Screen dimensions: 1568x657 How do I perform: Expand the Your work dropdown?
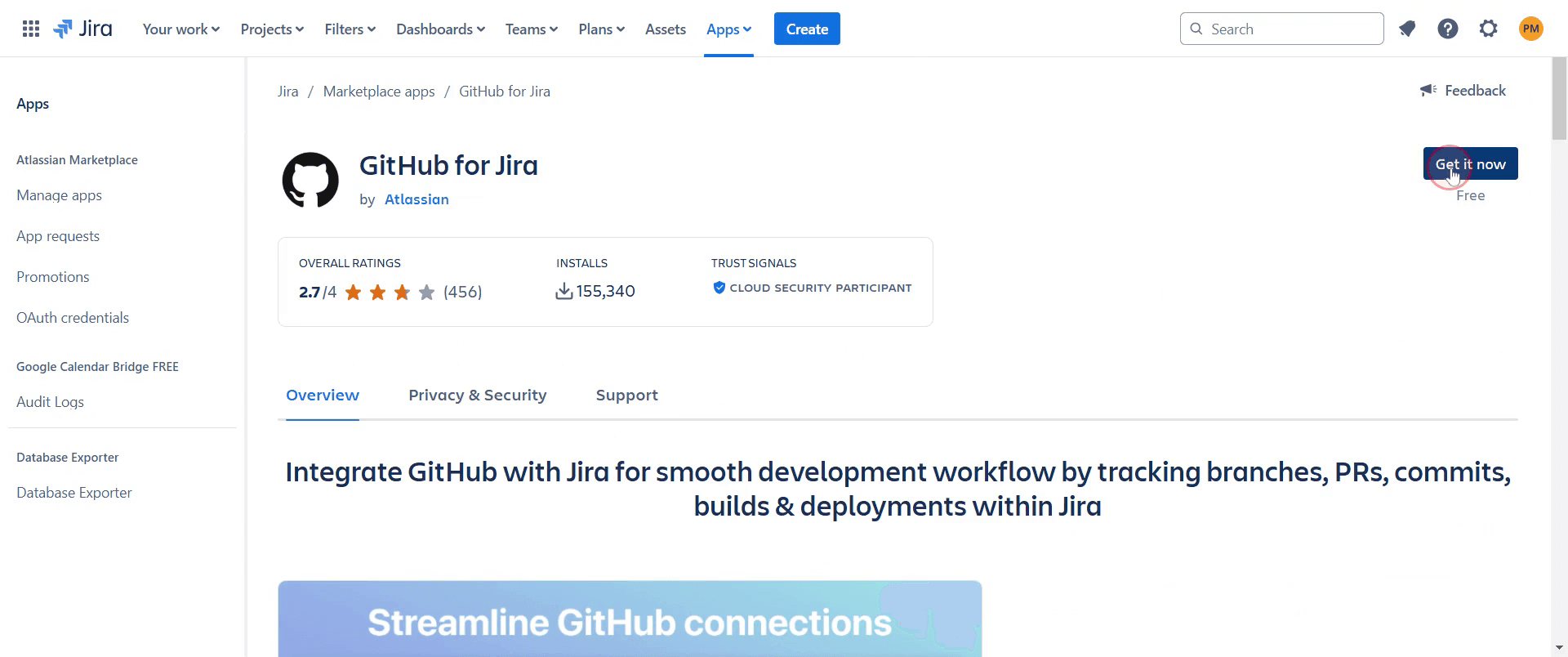tap(181, 29)
